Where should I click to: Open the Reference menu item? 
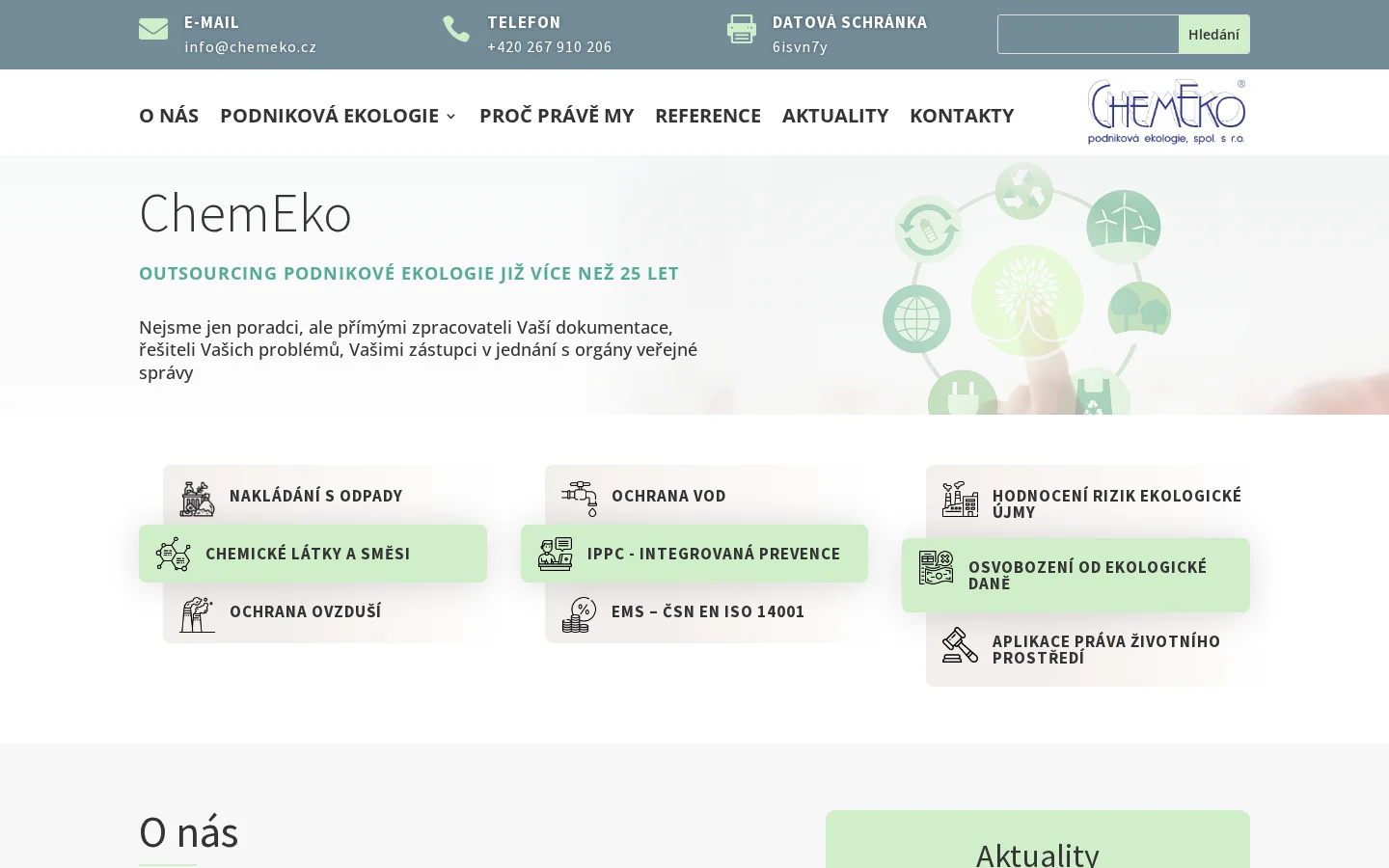pos(708,116)
